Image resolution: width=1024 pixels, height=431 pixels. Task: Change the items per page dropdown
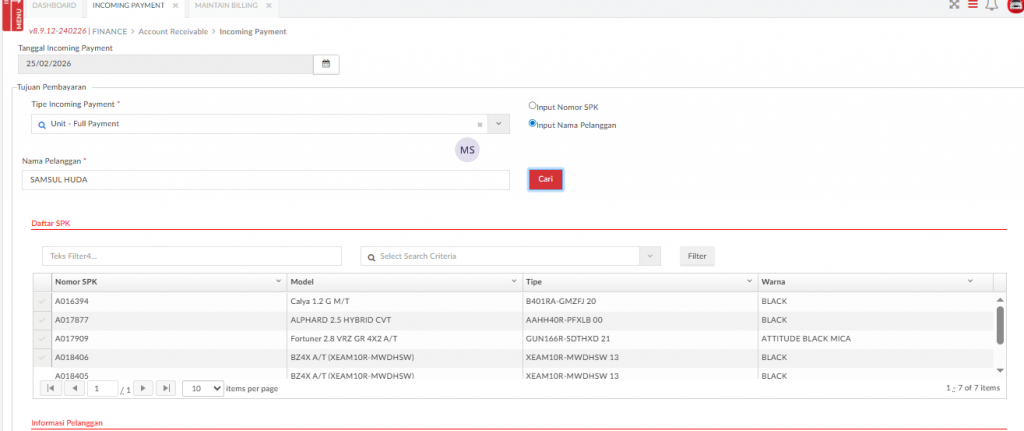click(x=203, y=388)
